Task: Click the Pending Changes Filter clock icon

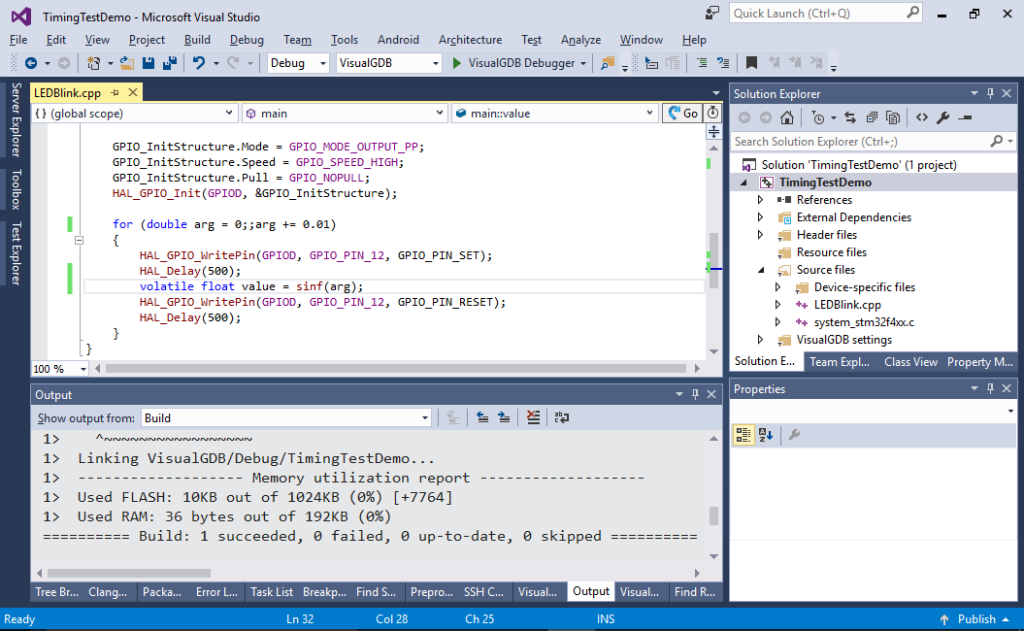Action: (x=818, y=118)
